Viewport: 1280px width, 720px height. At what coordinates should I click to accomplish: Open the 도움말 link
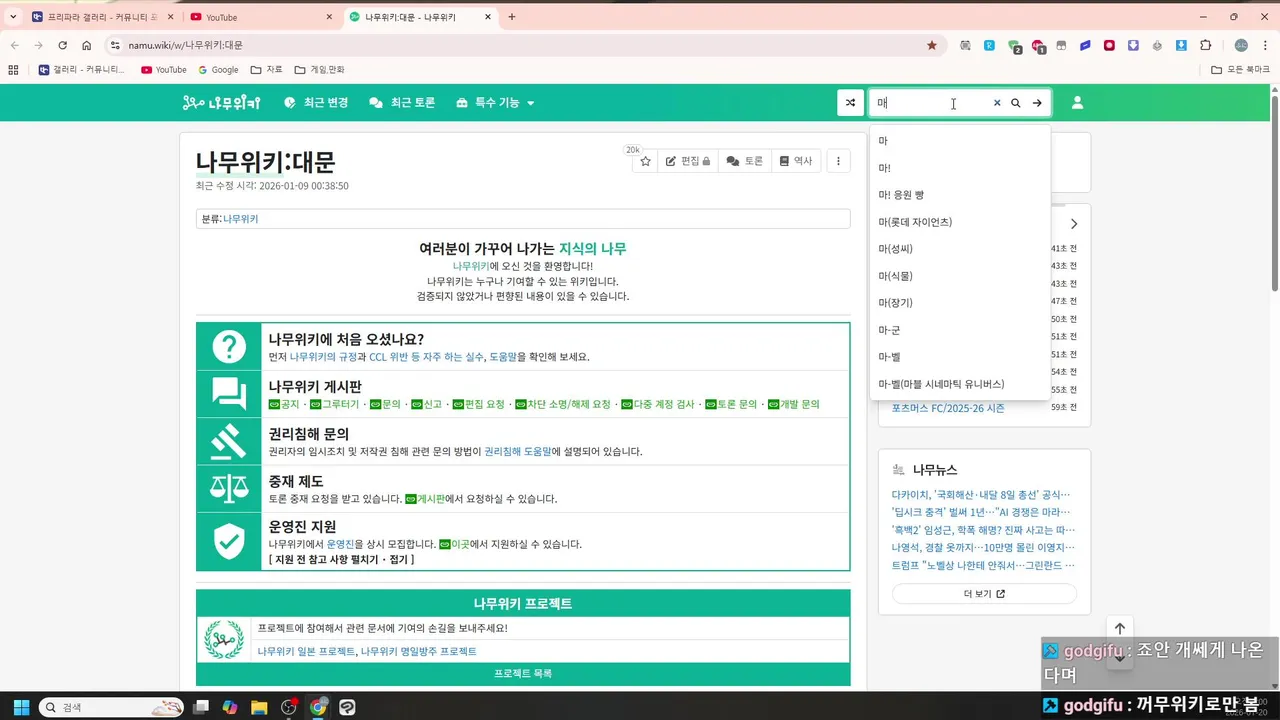[x=503, y=357]
